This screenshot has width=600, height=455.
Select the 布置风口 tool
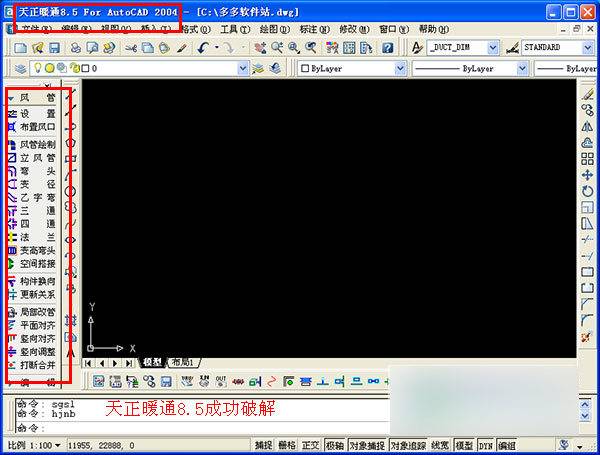[x=32, y=127]
